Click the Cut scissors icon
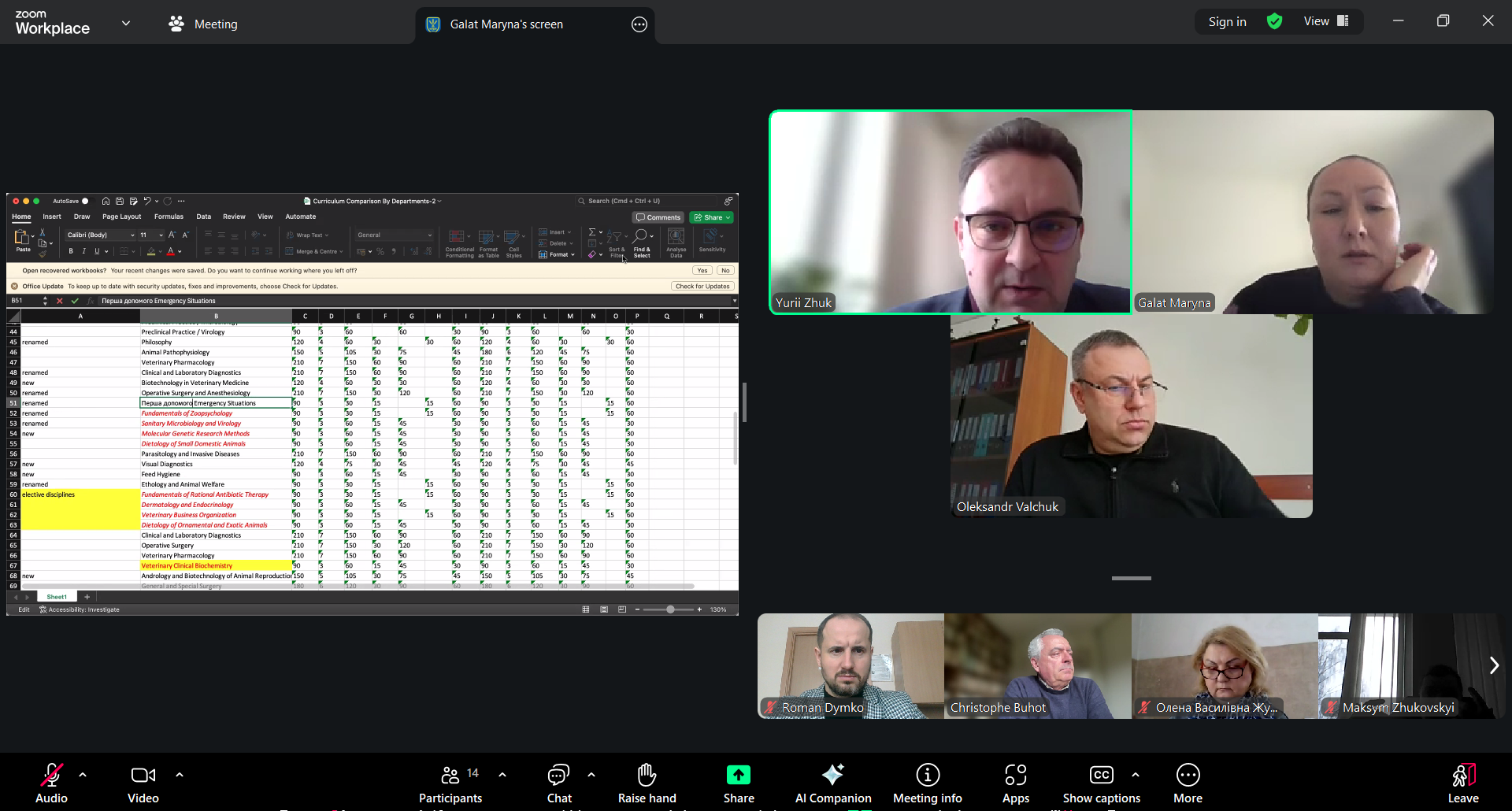This screenshot has height=811, width=1512. [x=43, y=233]
